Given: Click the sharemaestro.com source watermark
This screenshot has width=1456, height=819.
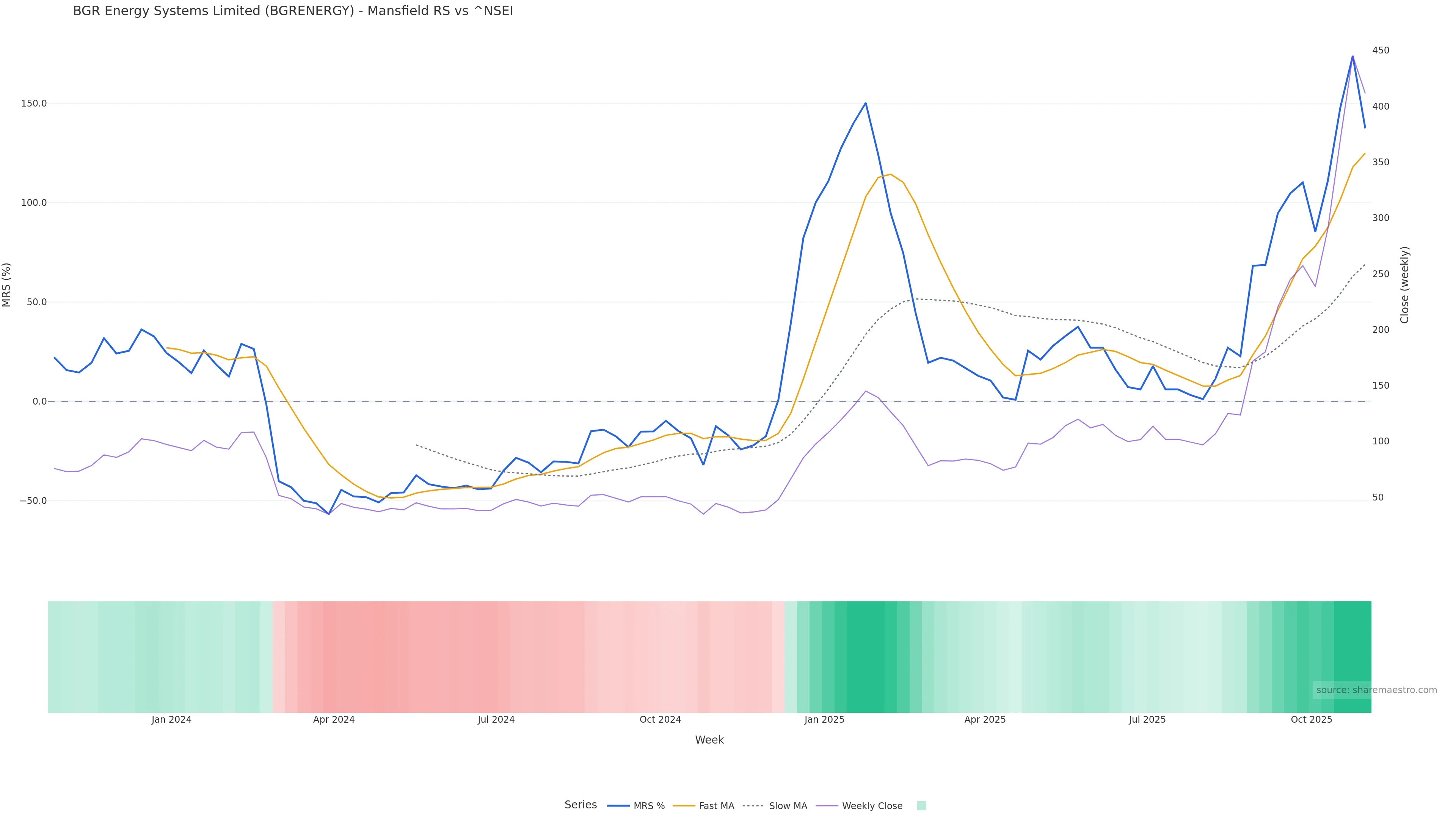Looking at the screenshot, I should click(1376, 690).
